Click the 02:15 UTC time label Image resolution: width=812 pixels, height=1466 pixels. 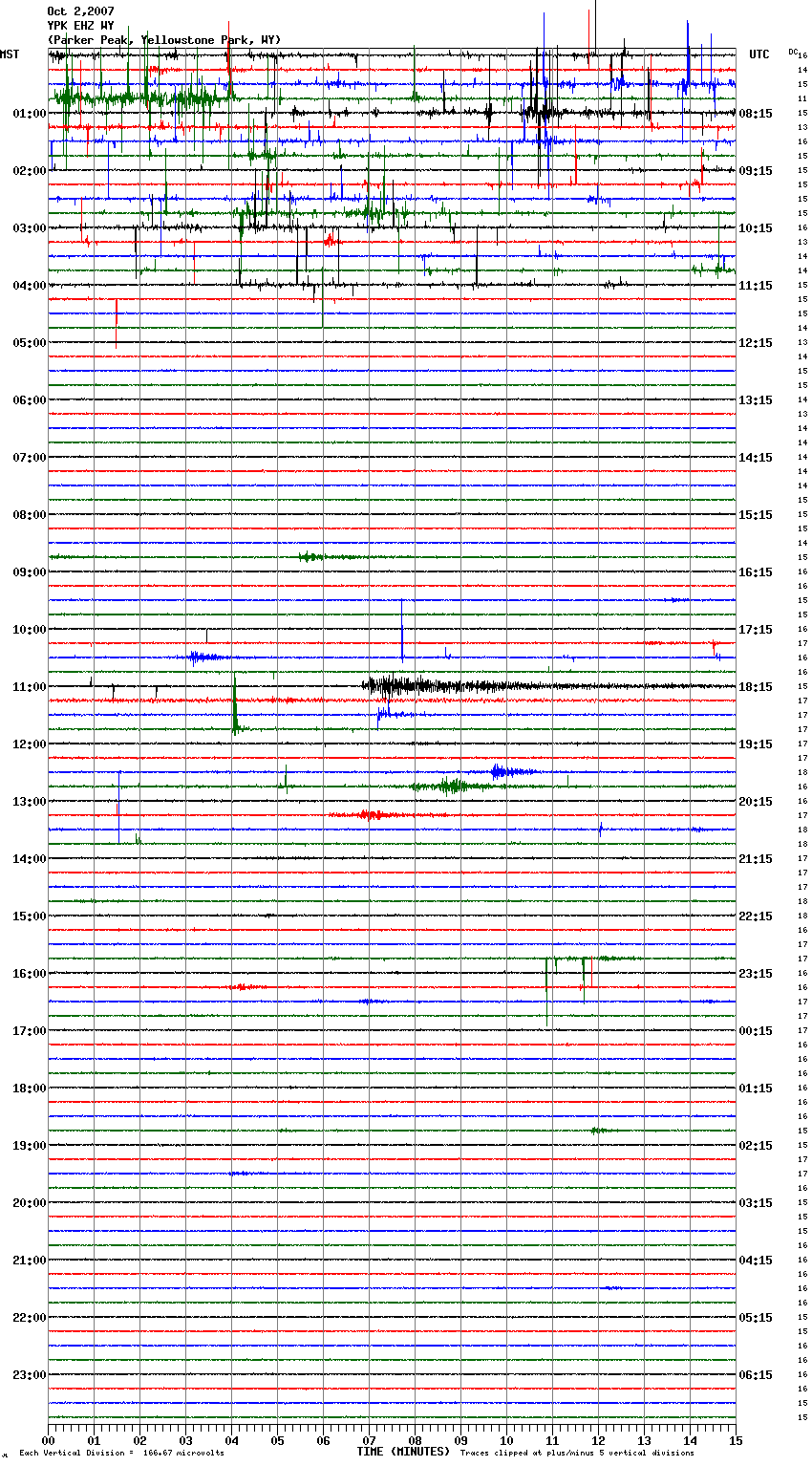click(756, 1146)
